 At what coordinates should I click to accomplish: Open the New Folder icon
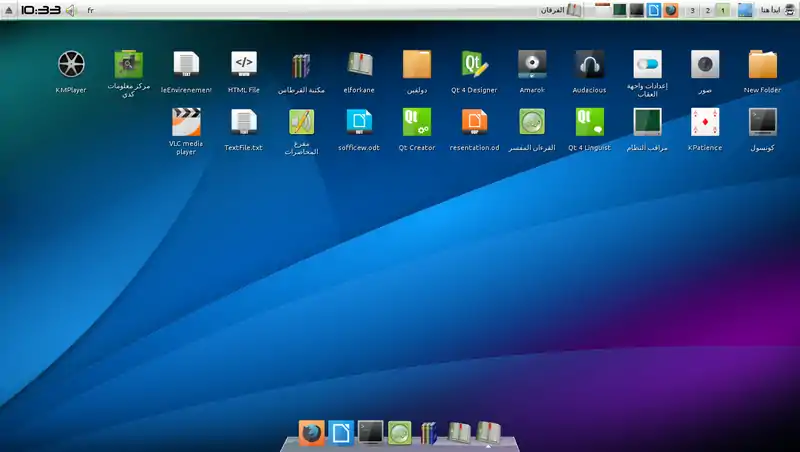[x=762, y=65]
